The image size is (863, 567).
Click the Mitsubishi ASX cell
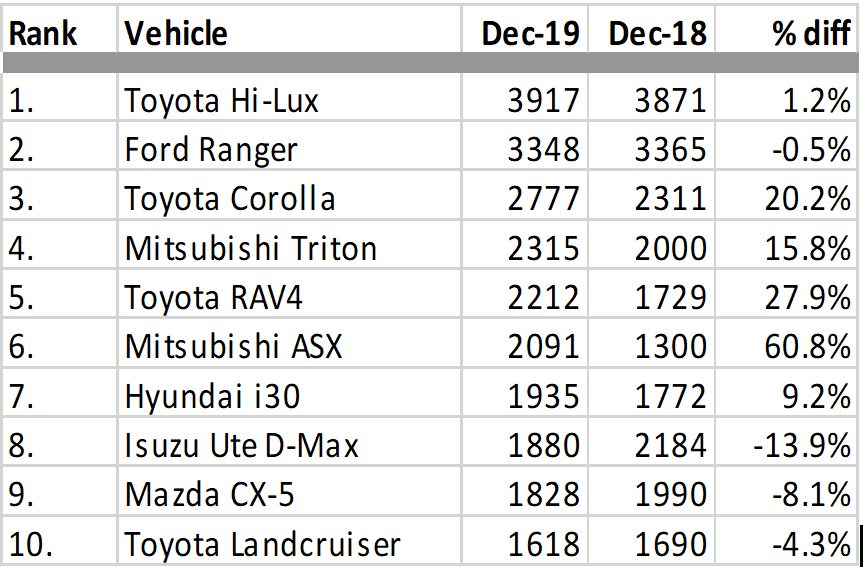[233, 346]
